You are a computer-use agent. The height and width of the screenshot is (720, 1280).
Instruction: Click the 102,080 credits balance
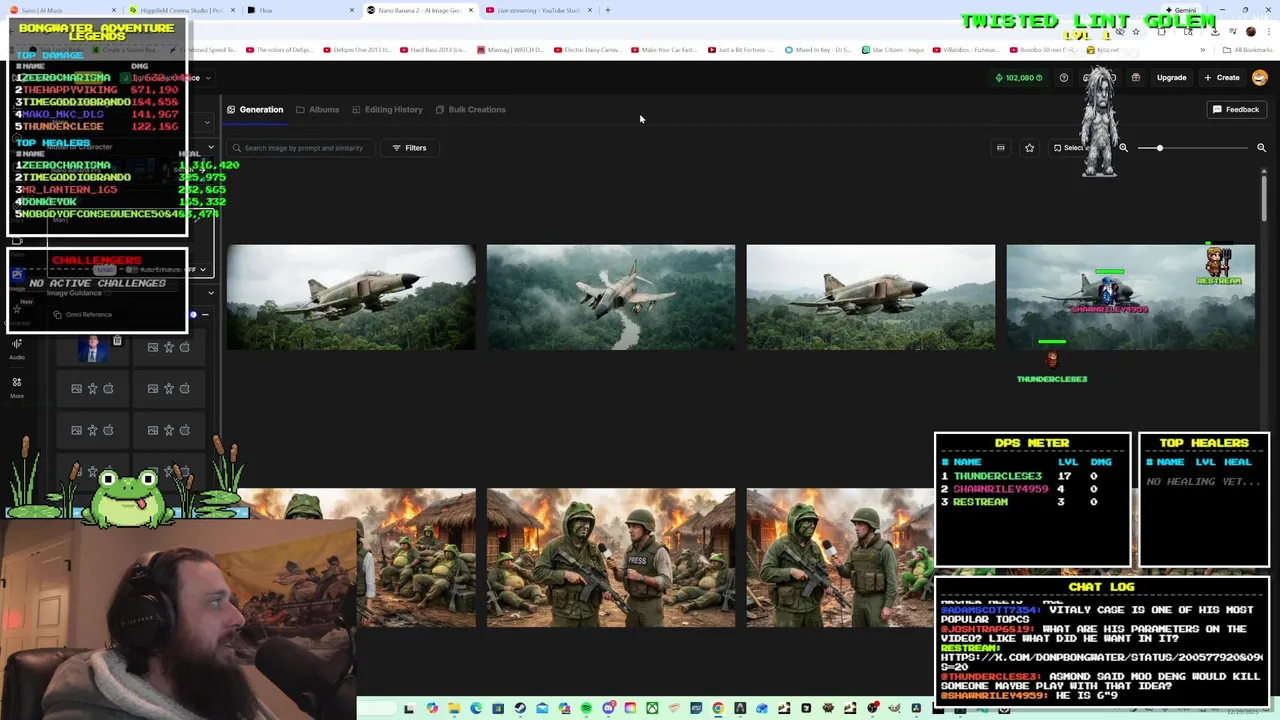(1019, 78)
